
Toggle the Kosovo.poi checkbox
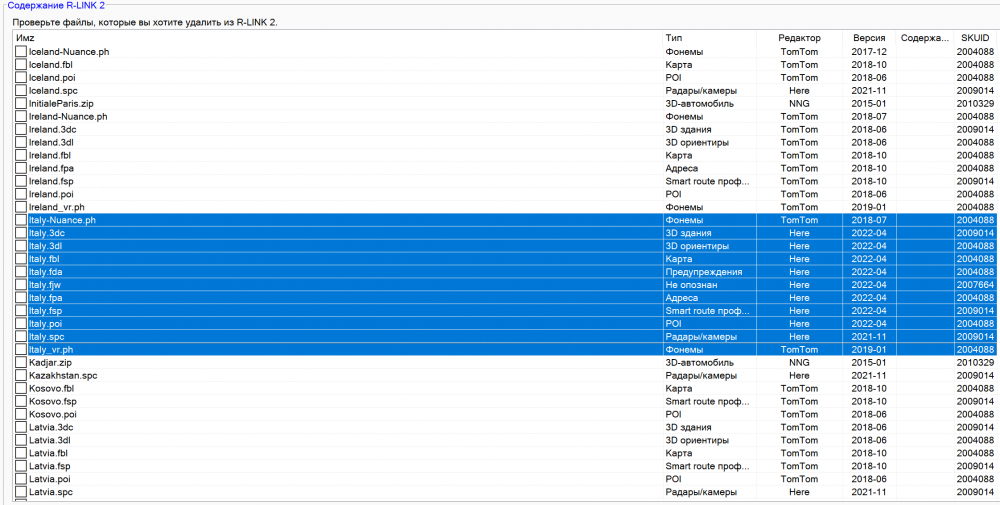click(x=21, y=414)
